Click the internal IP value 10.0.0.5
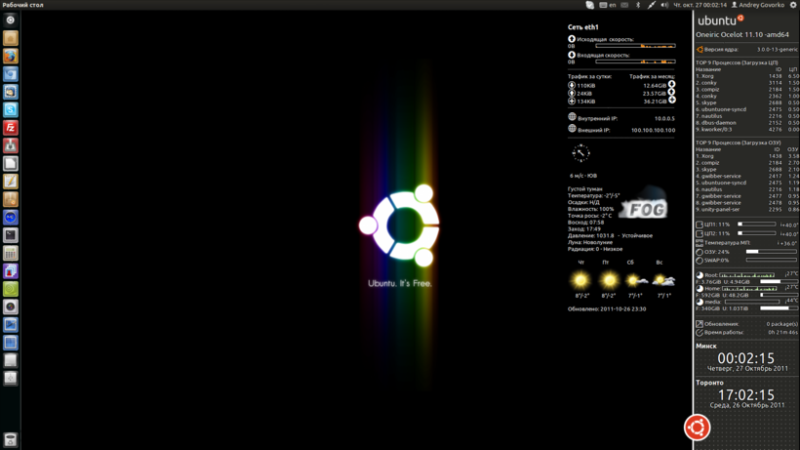800x450 pixels. pos(664,118)
